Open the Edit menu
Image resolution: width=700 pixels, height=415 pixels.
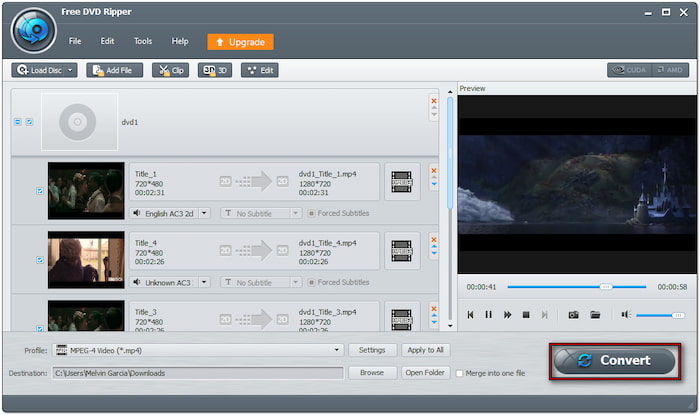click(x=107, y=41)
